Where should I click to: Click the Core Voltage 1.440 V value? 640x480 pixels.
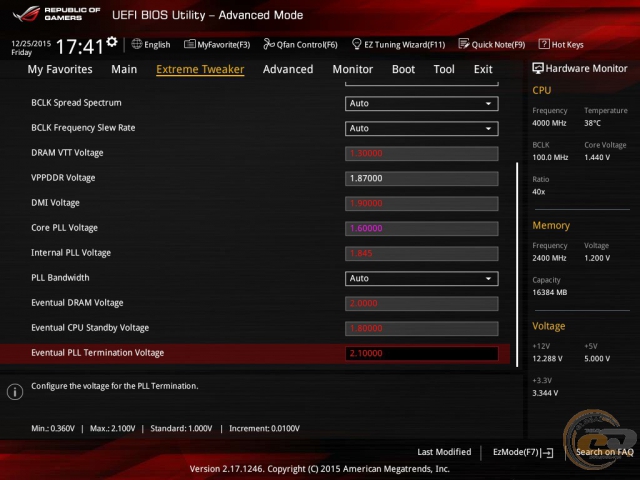pos(597,157)
